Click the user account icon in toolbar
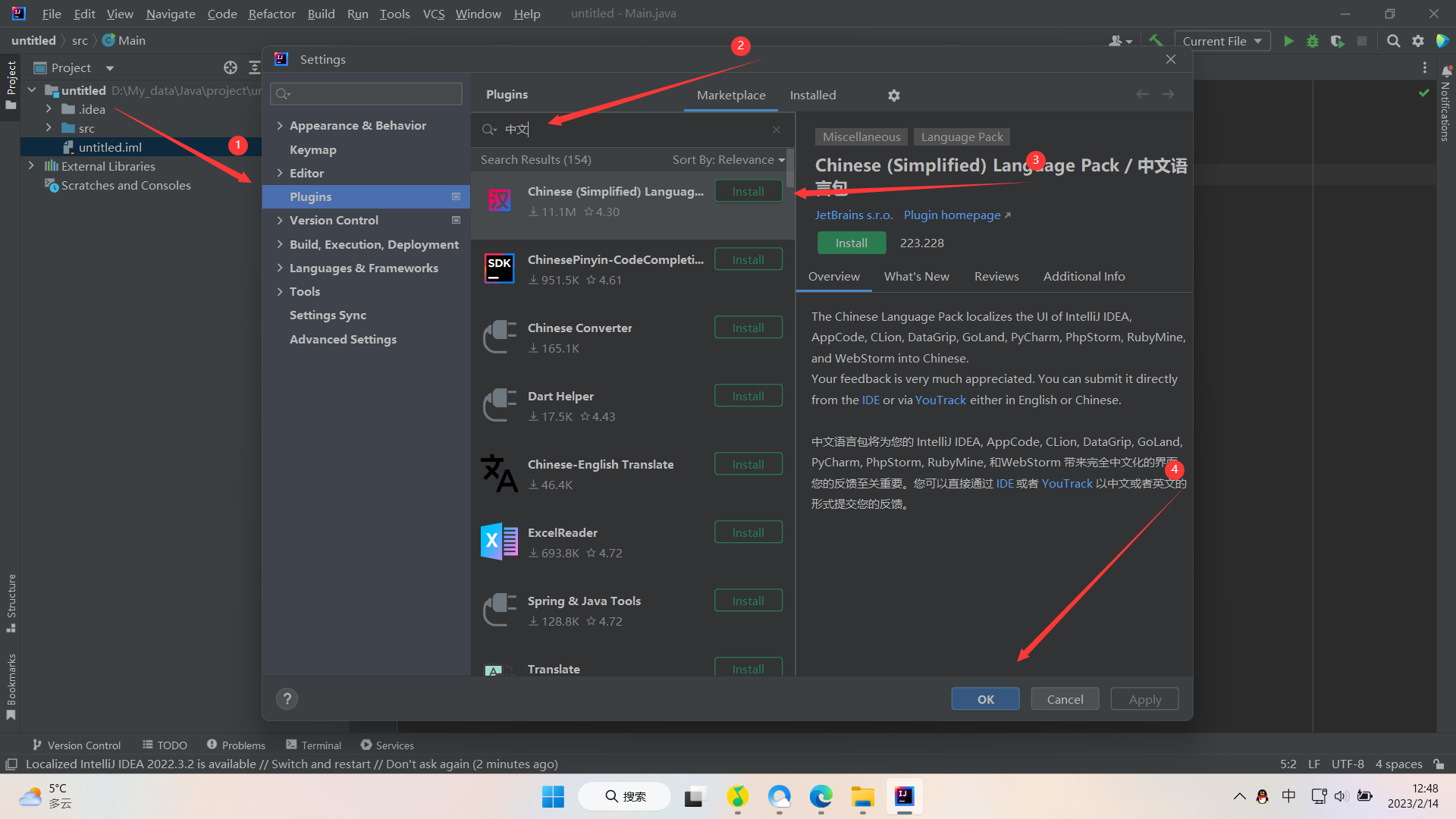This screenshot has width=1456, height=819. tap(1120, 41)
